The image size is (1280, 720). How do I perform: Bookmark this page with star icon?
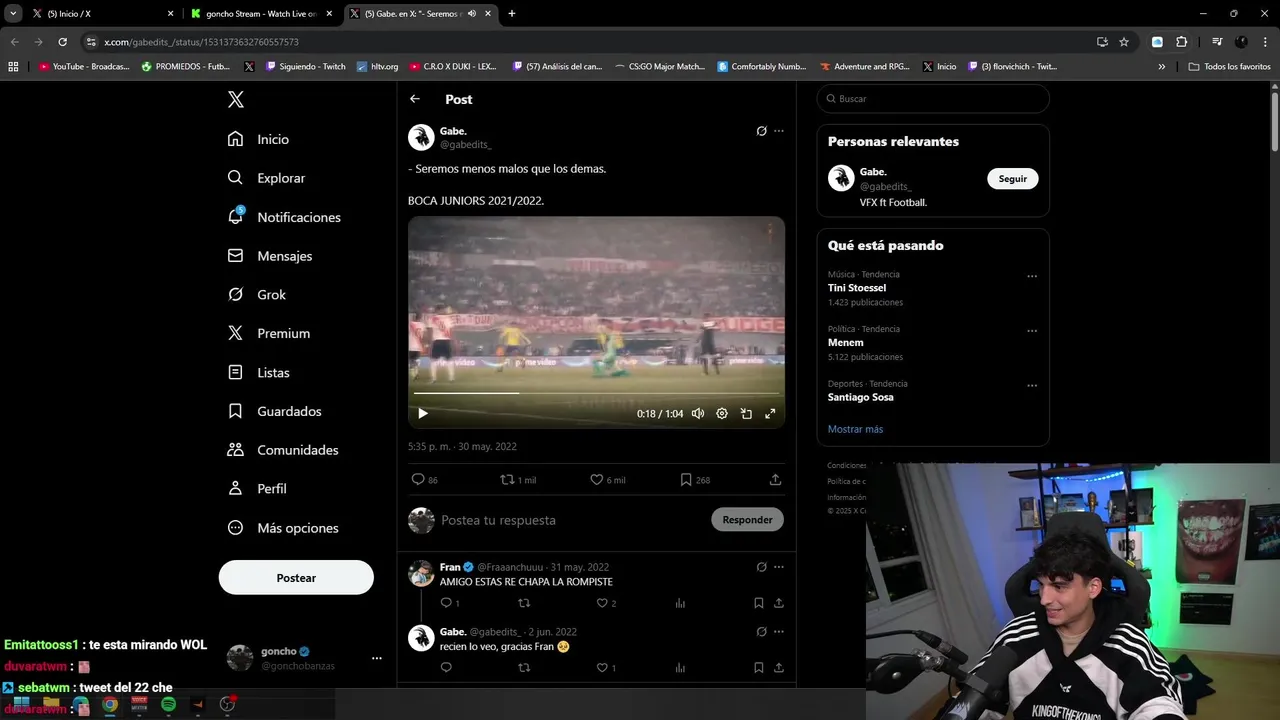coord(1124,42)
